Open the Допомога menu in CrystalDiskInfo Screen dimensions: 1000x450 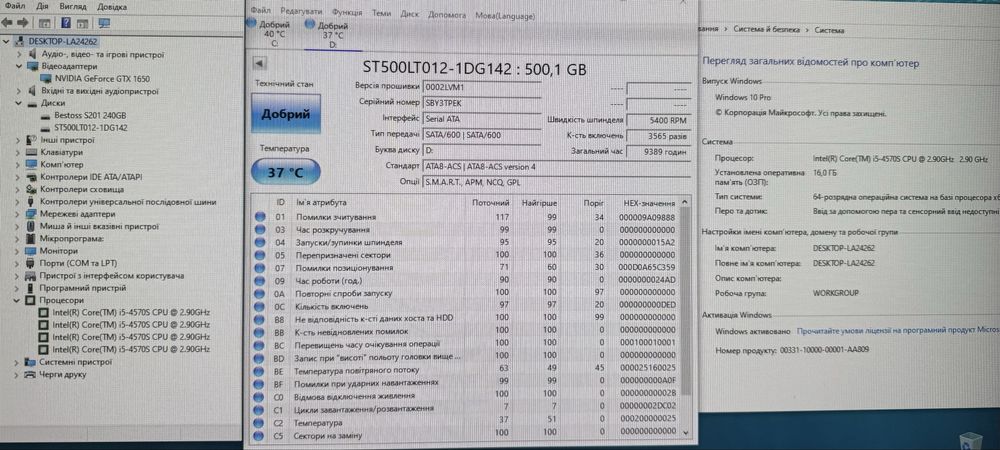[x=447, y=15]
